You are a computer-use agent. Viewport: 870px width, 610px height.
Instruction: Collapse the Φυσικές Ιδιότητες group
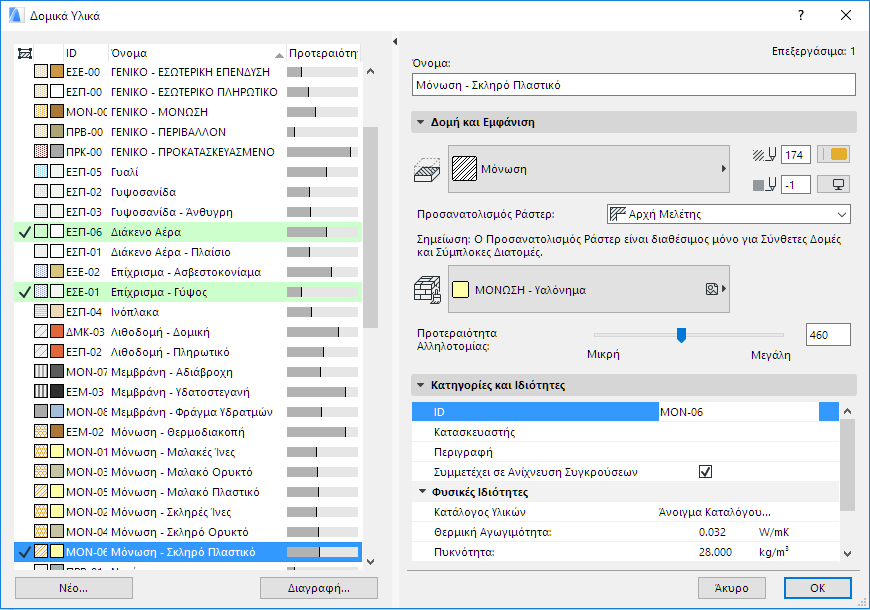click(x=423, y=492)
